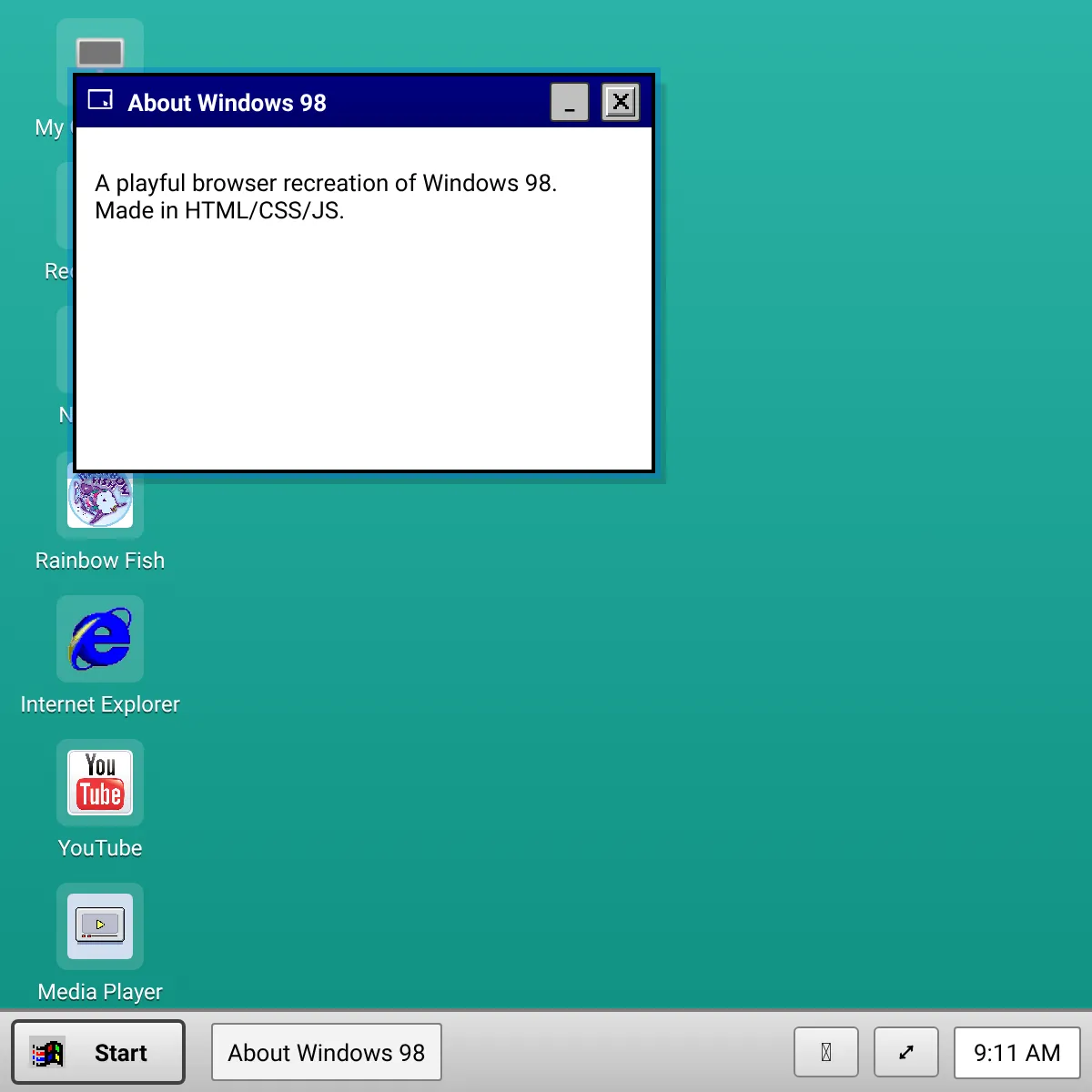Click the My Computer icon behind window
The height and width of the screenshot is (1092, 1092).
pyautogui.click(x=100, y=46)
